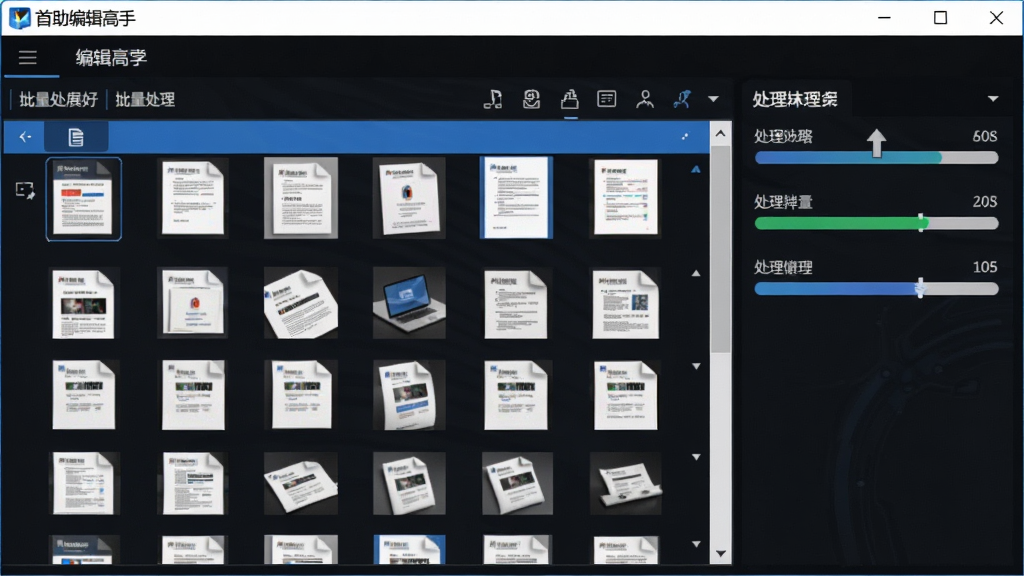The width and height of the screenshot is (1024, 576).
Task: Select the blue-bordered document thumbnail
Action: (517, 197)
